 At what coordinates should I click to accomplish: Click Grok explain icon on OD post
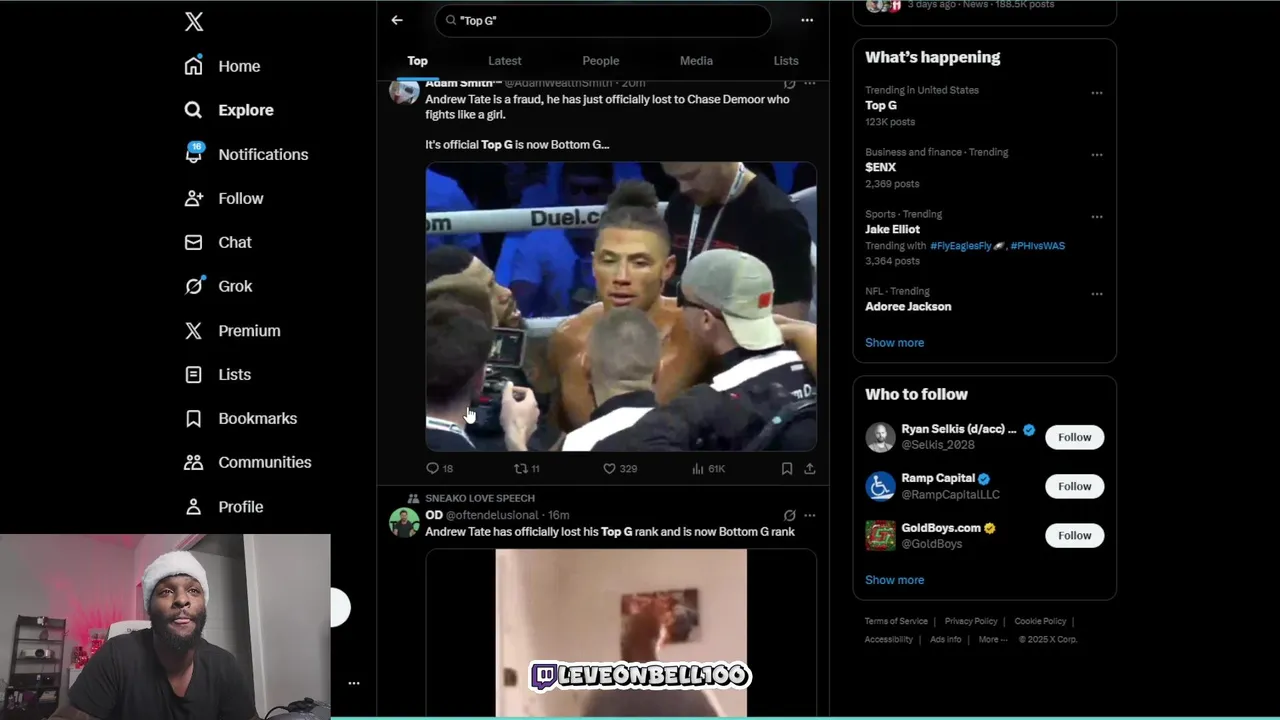(x=789, y=515)
